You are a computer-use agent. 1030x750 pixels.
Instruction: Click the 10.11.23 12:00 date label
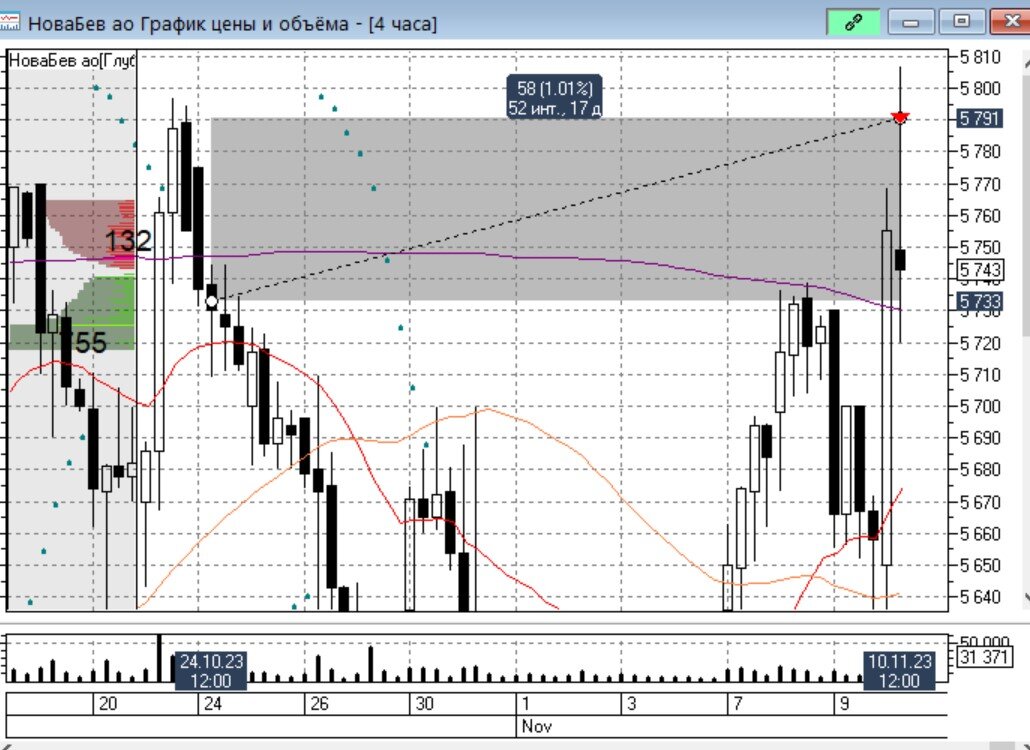pyautogui.click(x=899, y=671)
